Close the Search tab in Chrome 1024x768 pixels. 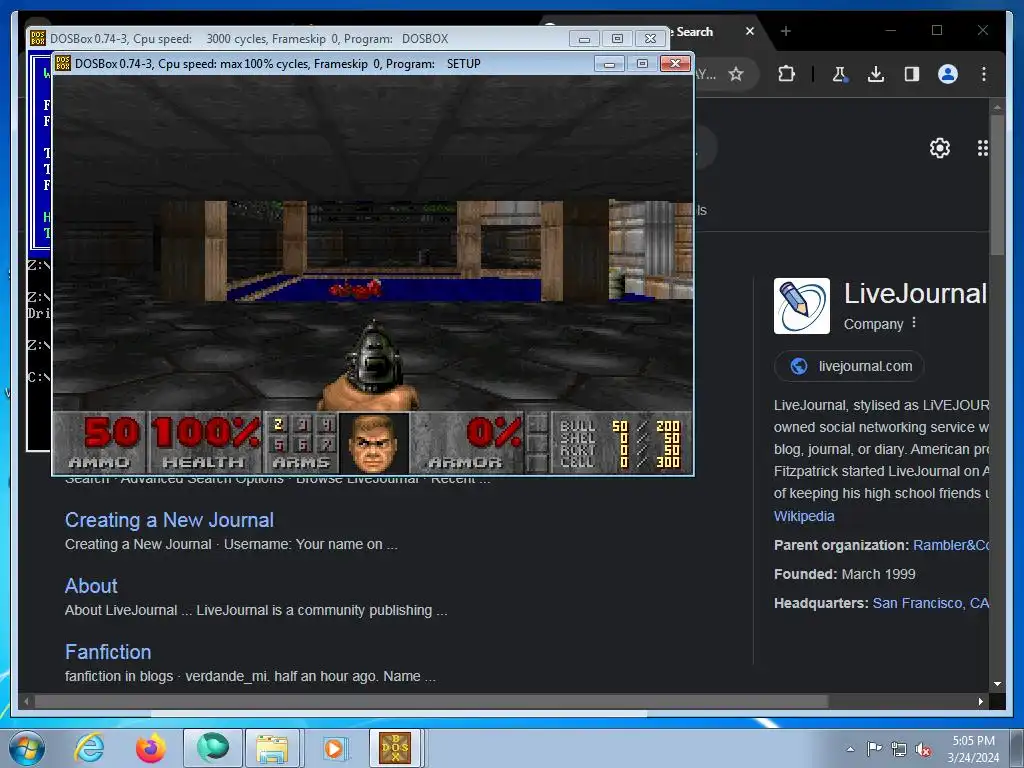point(750,31)
